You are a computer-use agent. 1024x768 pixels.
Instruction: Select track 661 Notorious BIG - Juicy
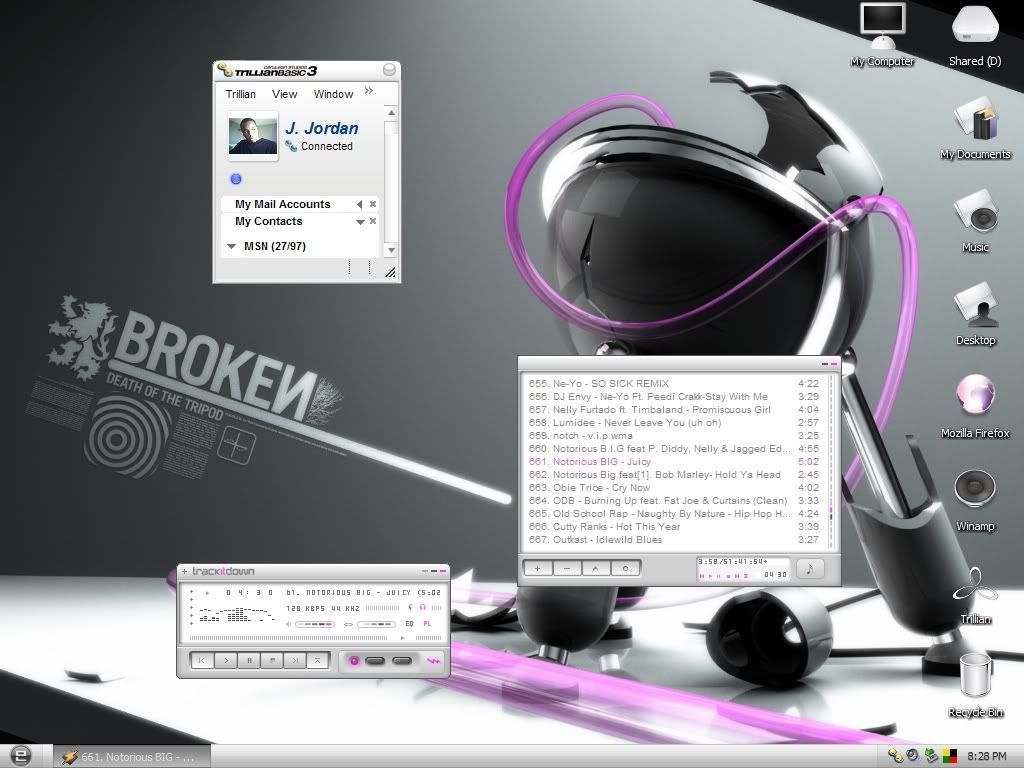click(674, 462)
